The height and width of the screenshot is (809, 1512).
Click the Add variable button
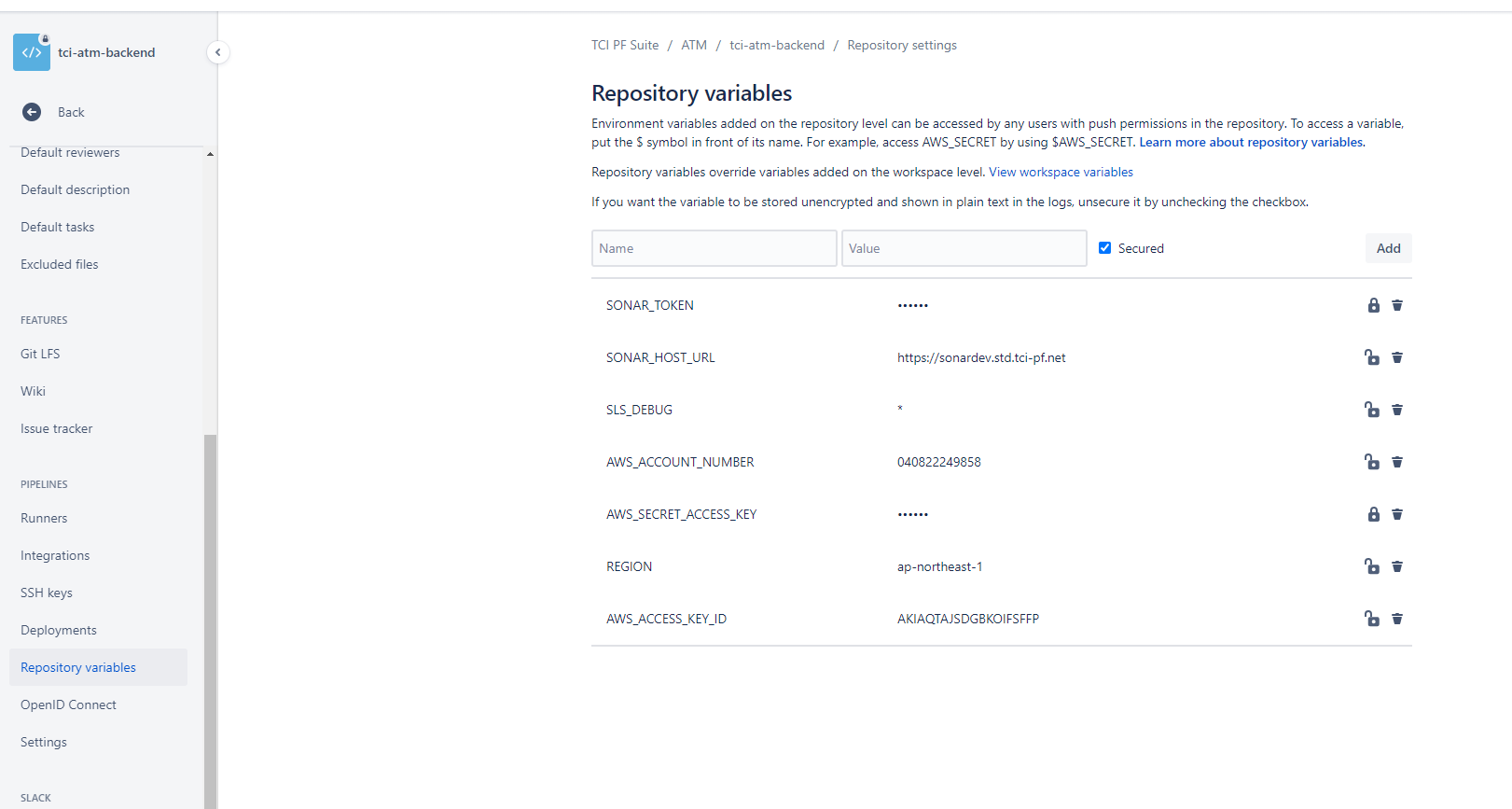(1388, 248)
